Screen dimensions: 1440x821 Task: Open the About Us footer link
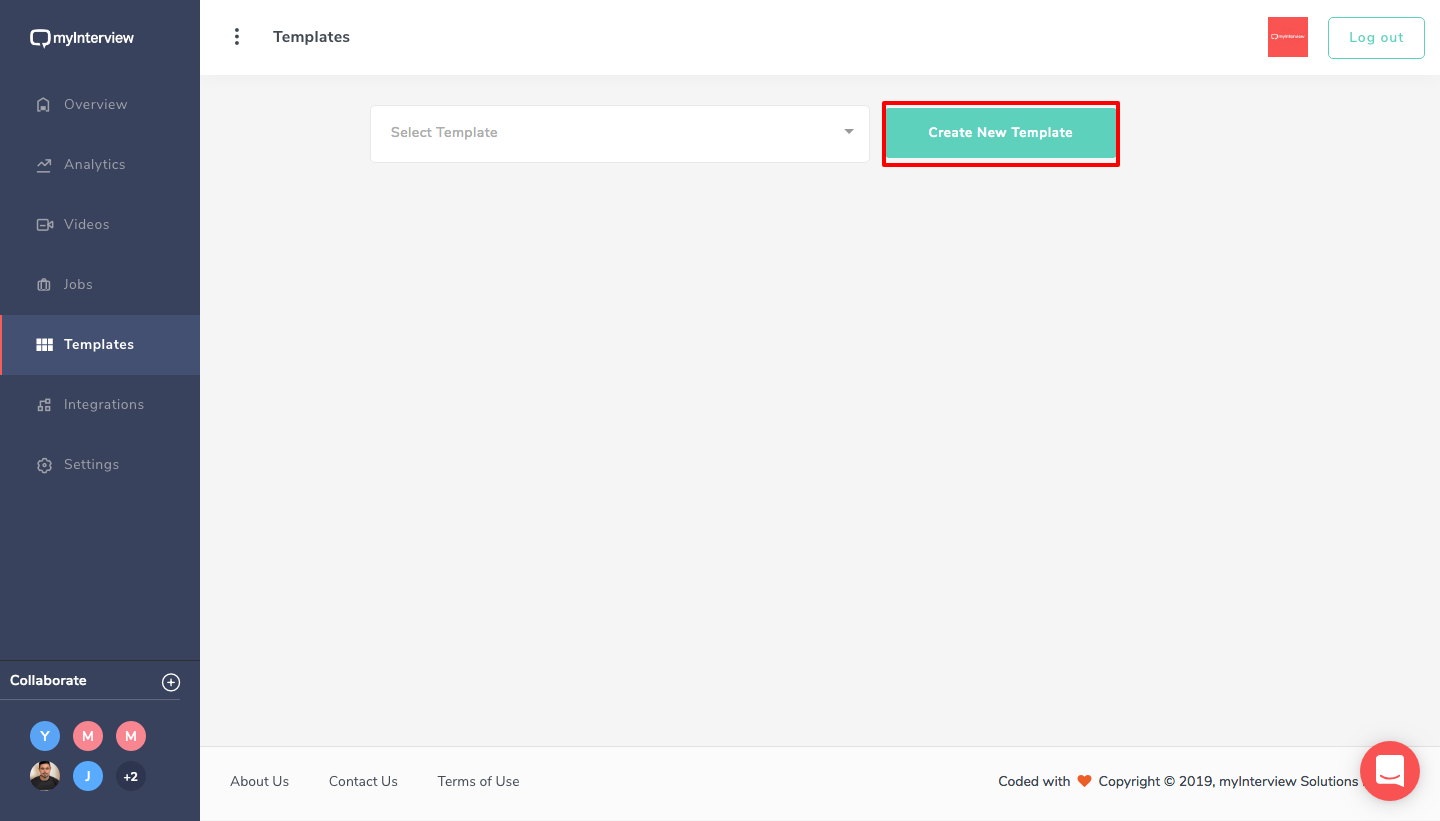[259, 781]
